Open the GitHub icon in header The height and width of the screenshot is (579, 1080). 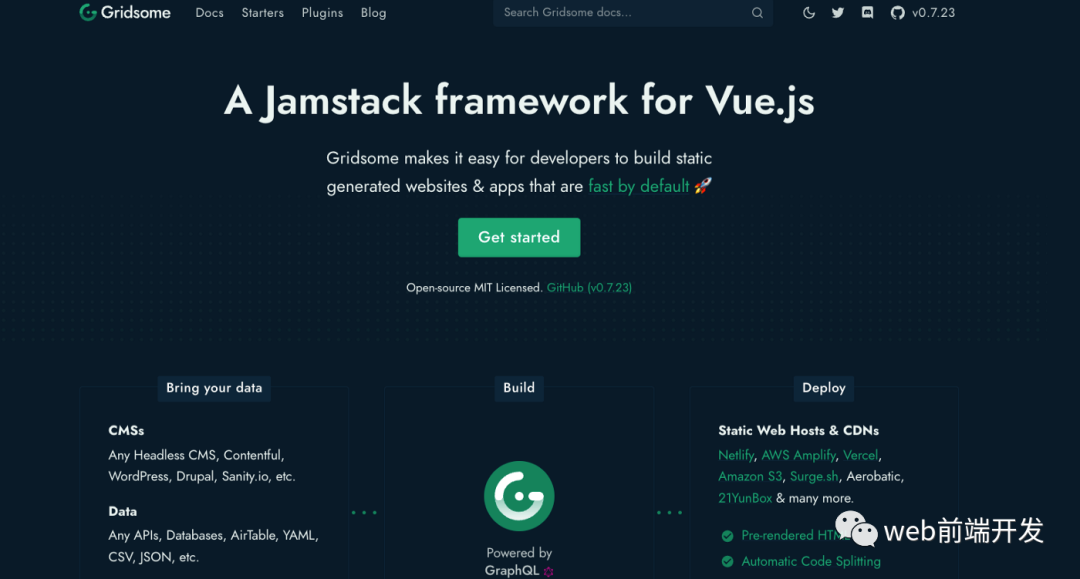[897, 12]
